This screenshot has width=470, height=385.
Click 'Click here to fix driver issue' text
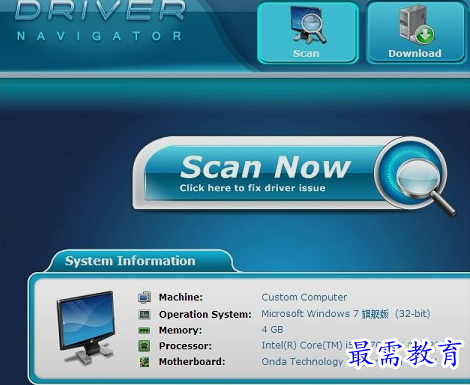point(252,188)
